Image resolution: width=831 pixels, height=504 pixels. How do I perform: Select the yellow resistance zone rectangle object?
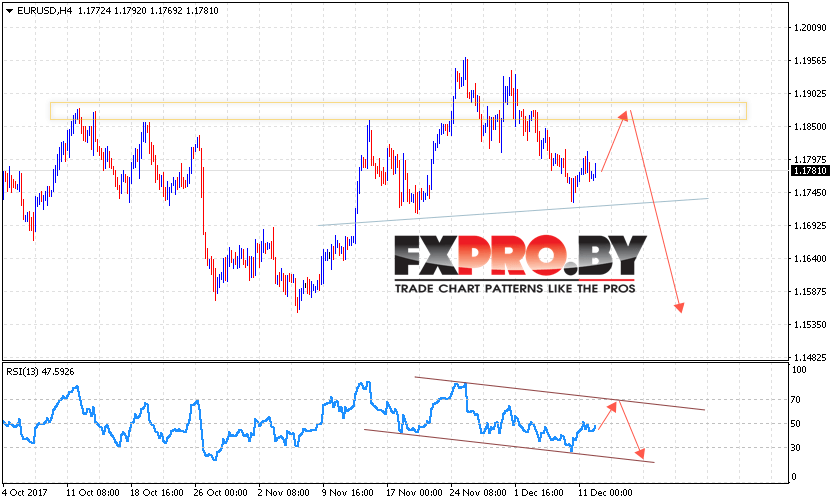tap(399, 111)
